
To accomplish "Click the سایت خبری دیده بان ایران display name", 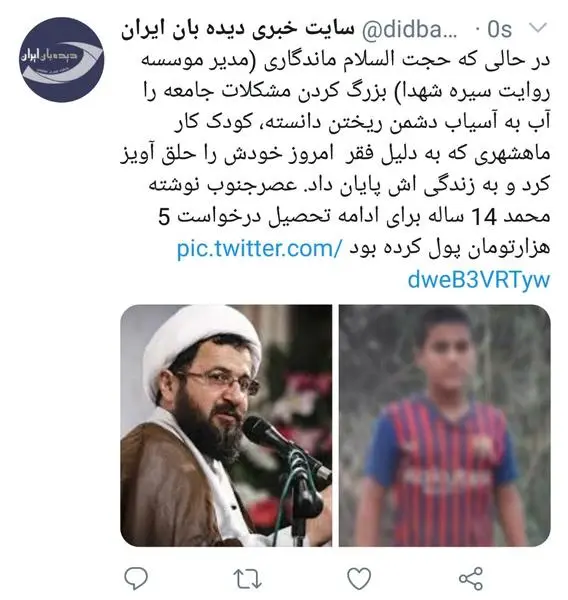I will [x=238, y=29].
